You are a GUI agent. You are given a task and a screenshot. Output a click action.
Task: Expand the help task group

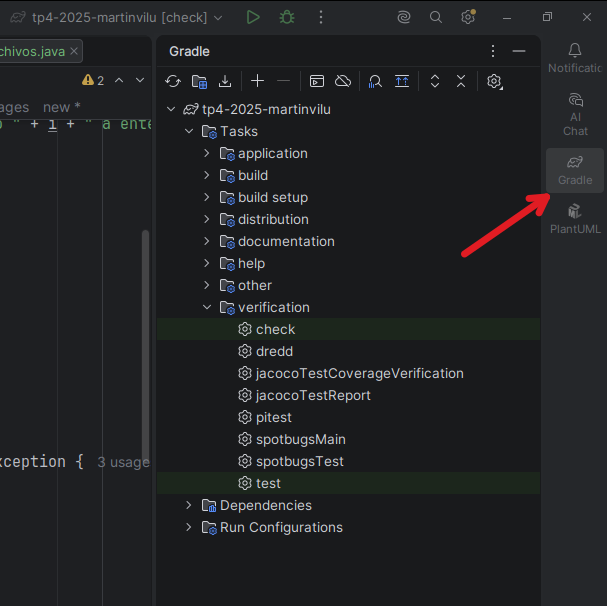[x=207, y=263]
